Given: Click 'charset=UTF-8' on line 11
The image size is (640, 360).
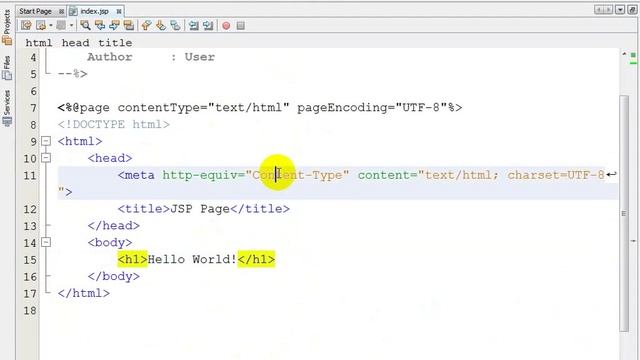Looking at the screenshot, I should (x=556, y=175).
